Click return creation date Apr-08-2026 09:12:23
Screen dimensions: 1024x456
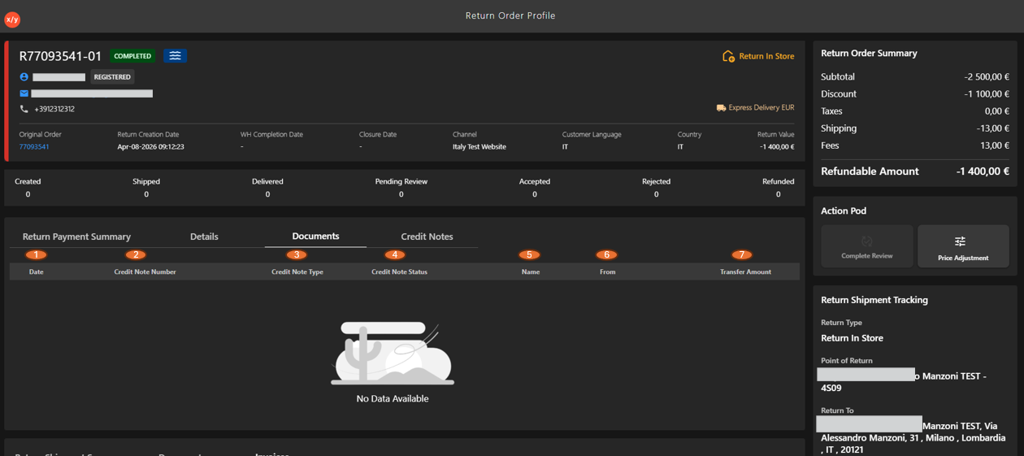pos(151,146)
